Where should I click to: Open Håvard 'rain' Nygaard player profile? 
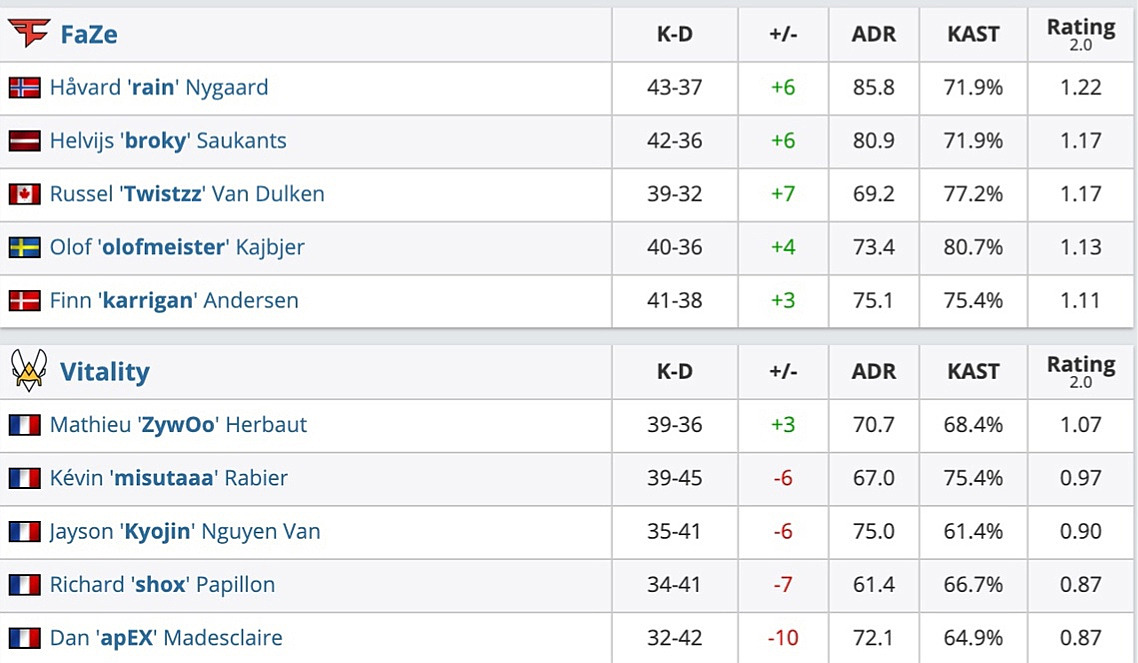pos(159,88)
